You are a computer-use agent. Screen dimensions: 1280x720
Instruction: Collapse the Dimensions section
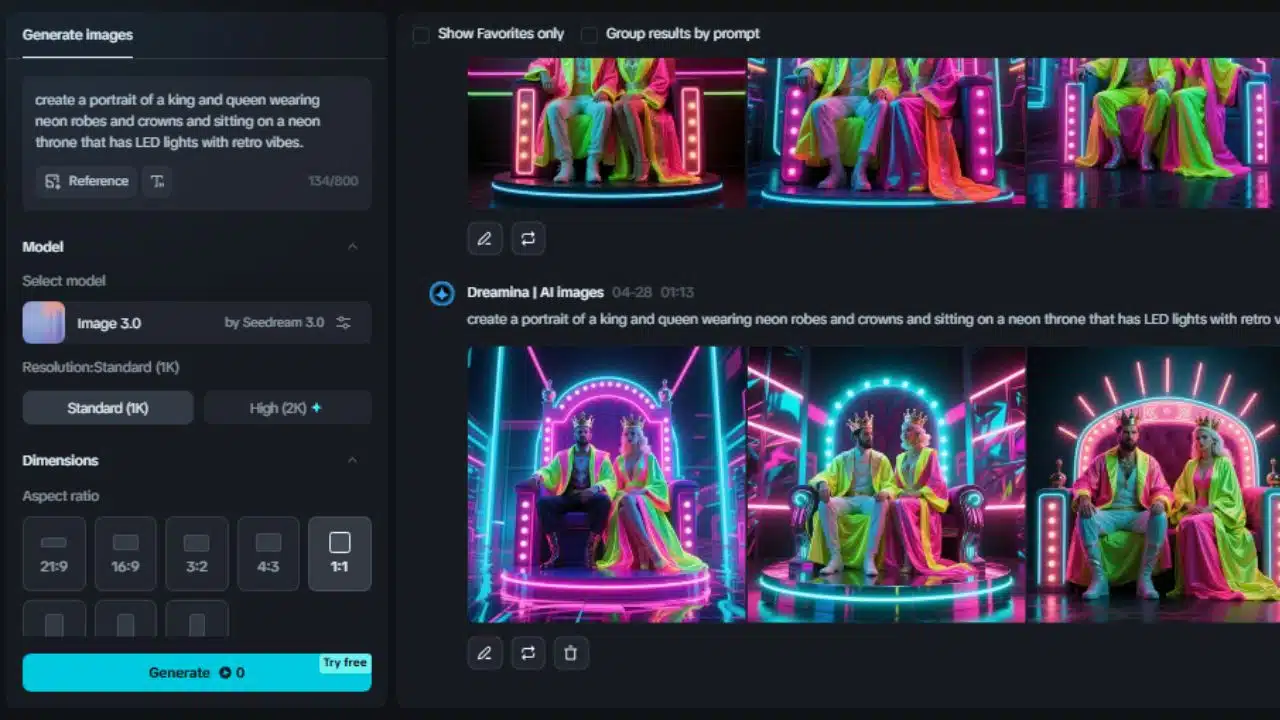pos(352,460)
